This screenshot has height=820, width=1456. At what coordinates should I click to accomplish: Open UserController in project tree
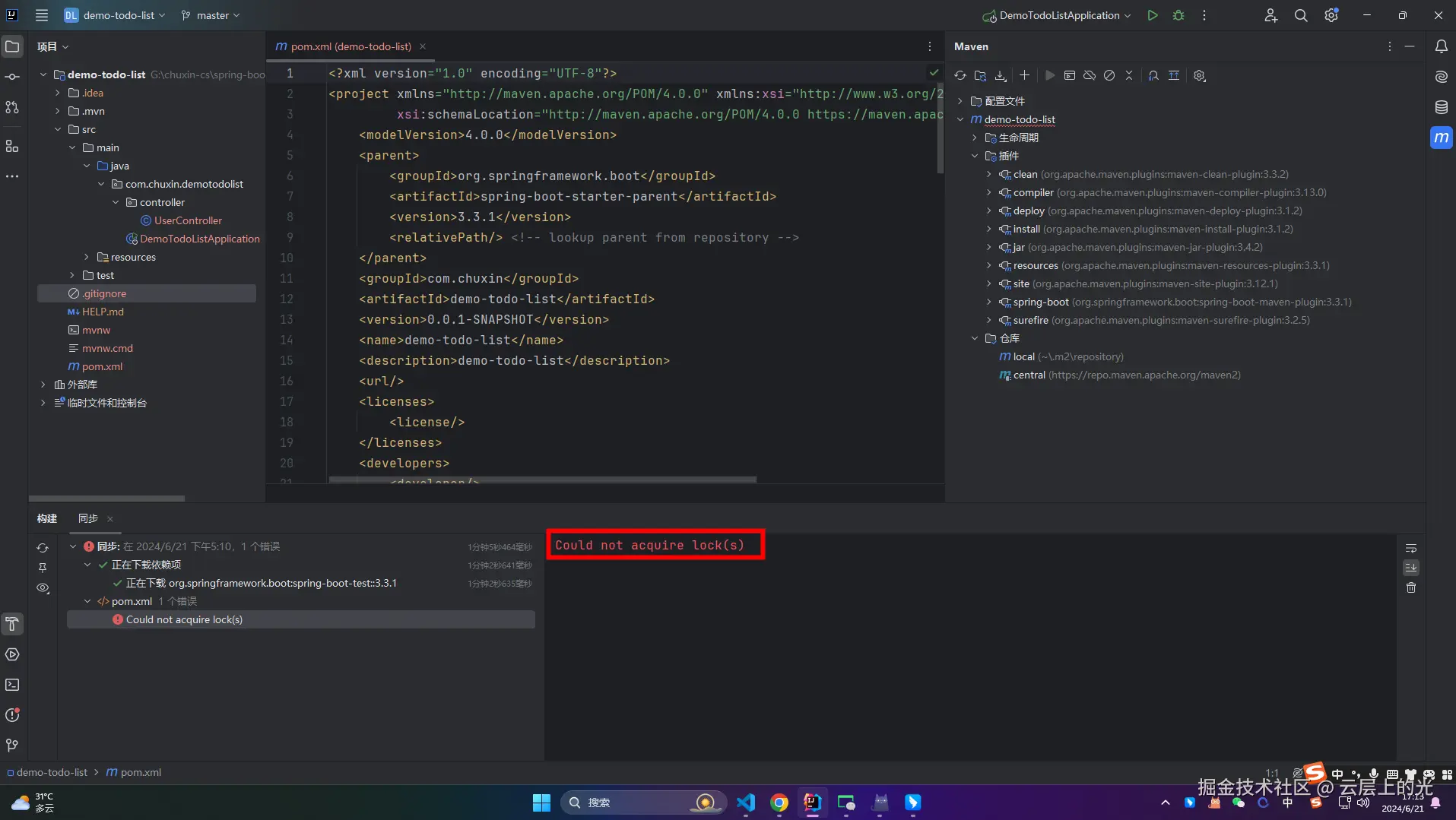pyautogui.click(x=188, y=220)
